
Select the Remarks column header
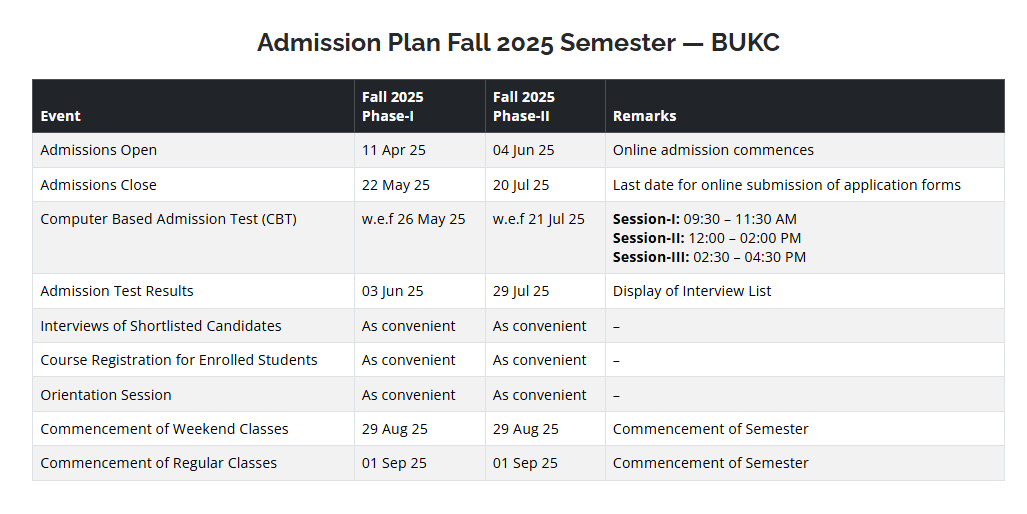[x=644, y=116]
